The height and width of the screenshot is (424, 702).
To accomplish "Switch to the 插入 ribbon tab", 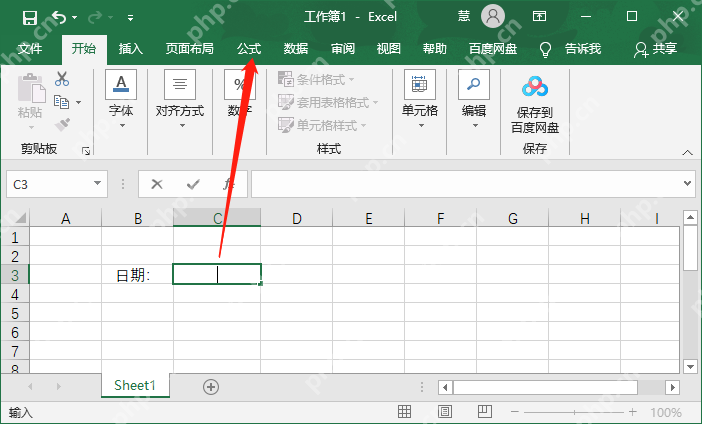I will 130,48.
